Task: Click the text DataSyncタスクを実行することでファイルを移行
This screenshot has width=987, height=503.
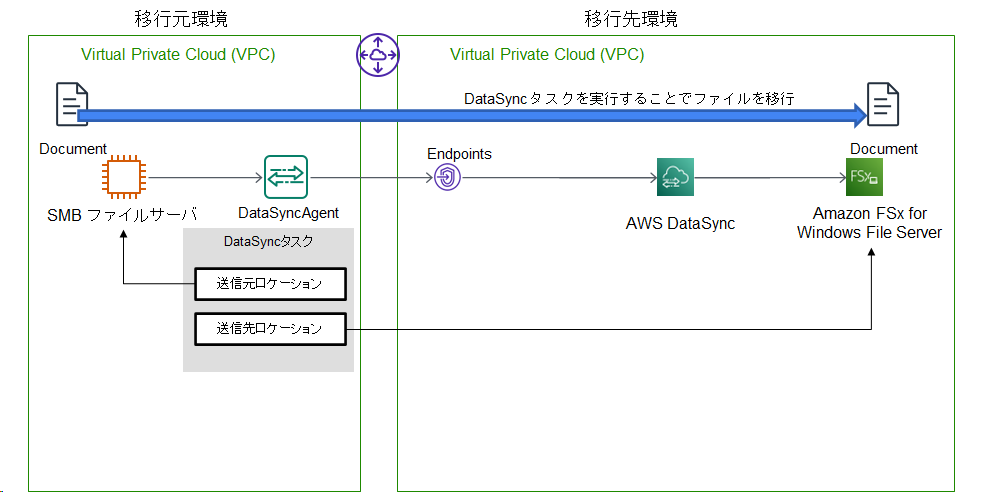Action: coord(629,99)
